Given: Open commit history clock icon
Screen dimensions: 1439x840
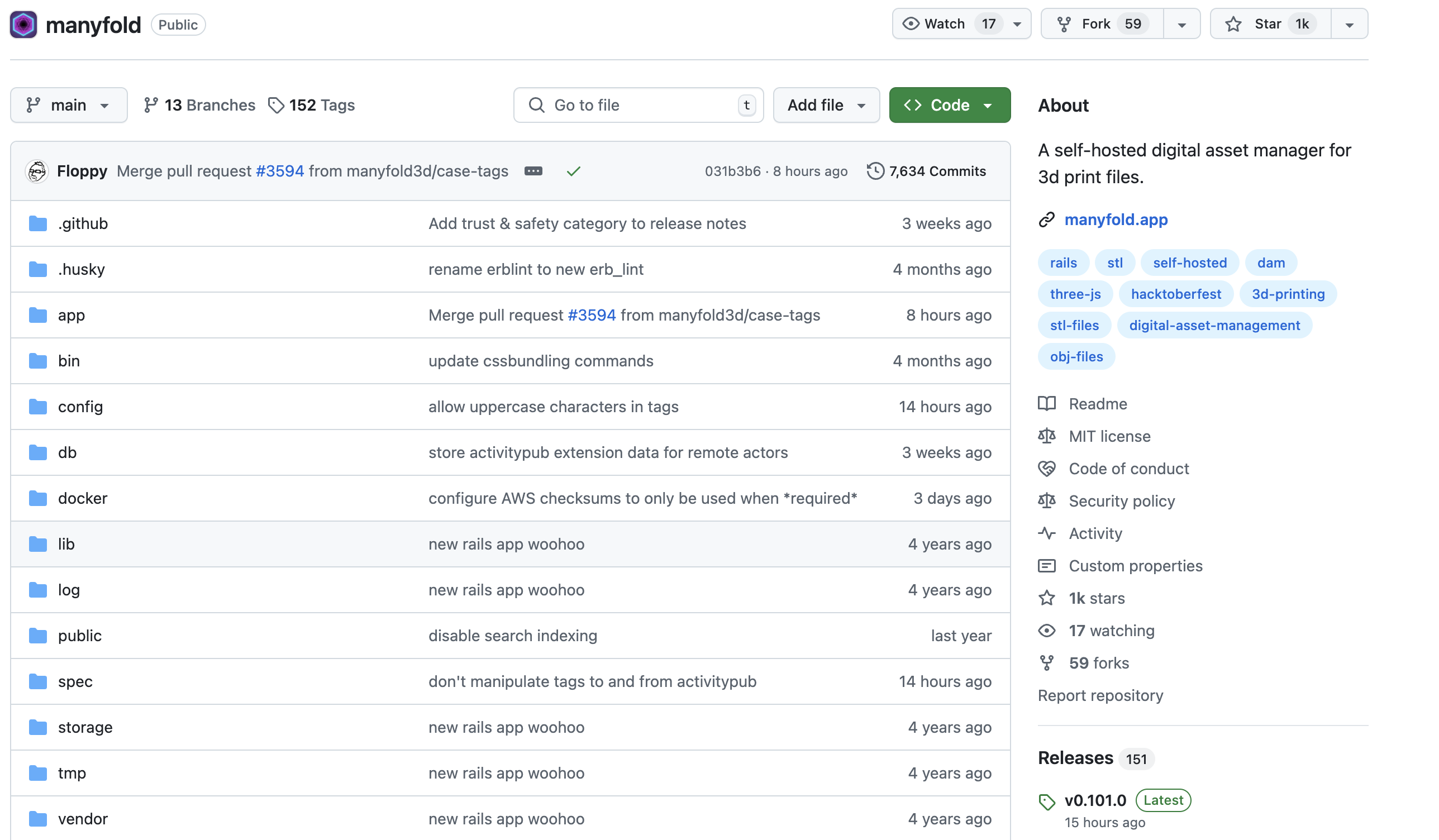Looking at the screenshot, I should click(x=875, y=171).
